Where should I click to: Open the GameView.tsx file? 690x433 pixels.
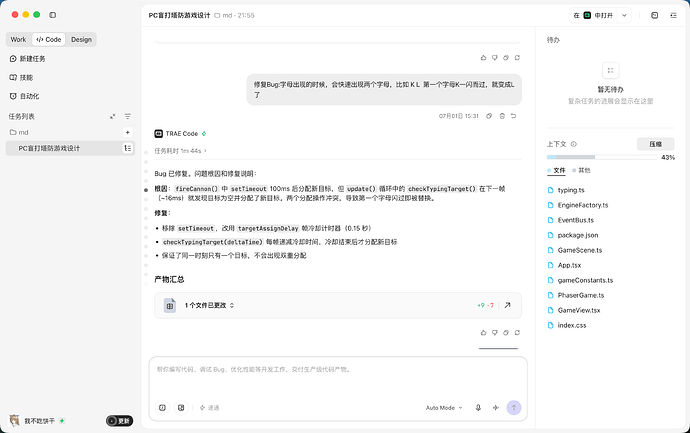[x=574, y=310]
